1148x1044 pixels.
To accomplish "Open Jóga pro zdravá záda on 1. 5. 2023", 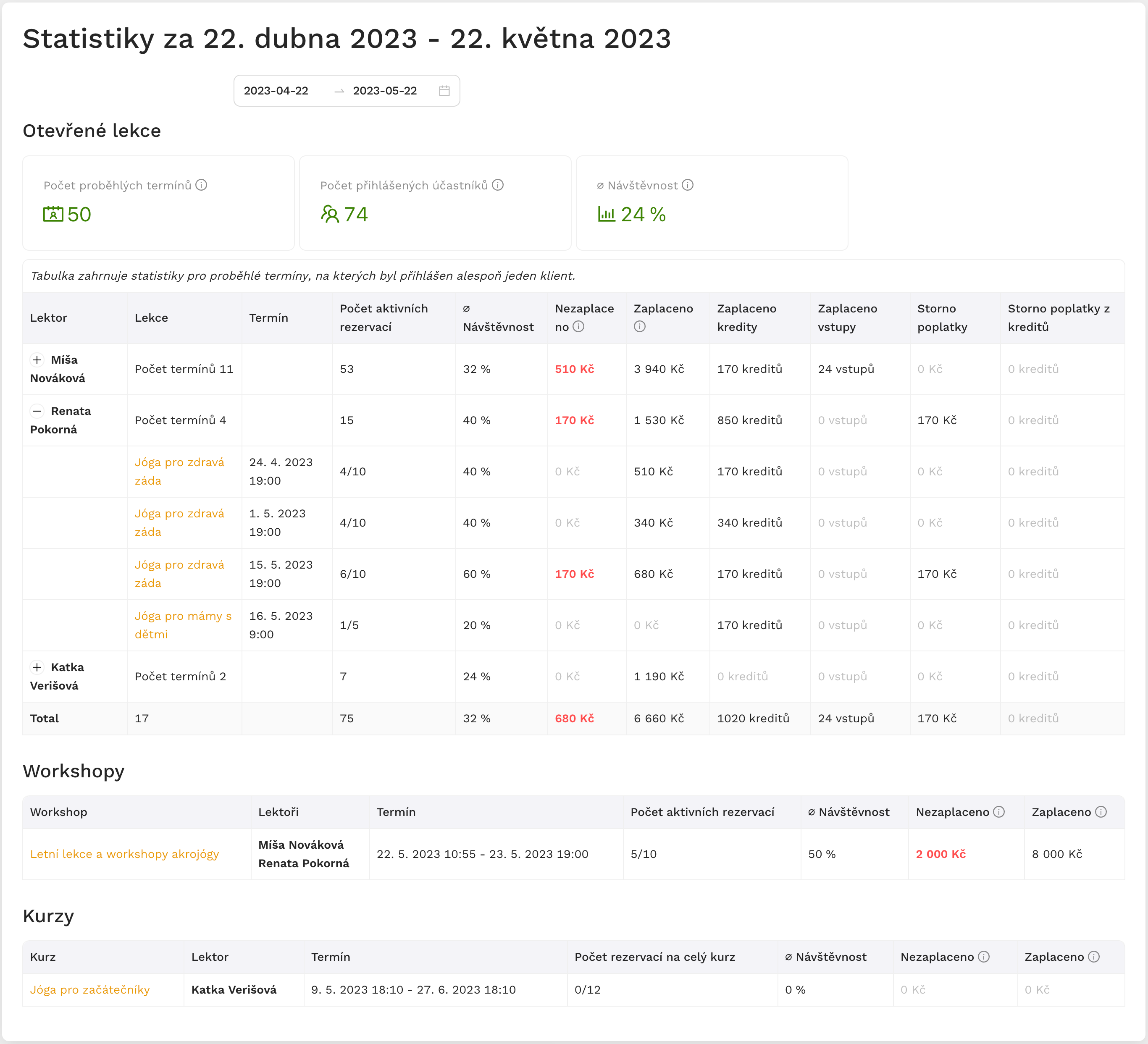I will click(179, 522).
